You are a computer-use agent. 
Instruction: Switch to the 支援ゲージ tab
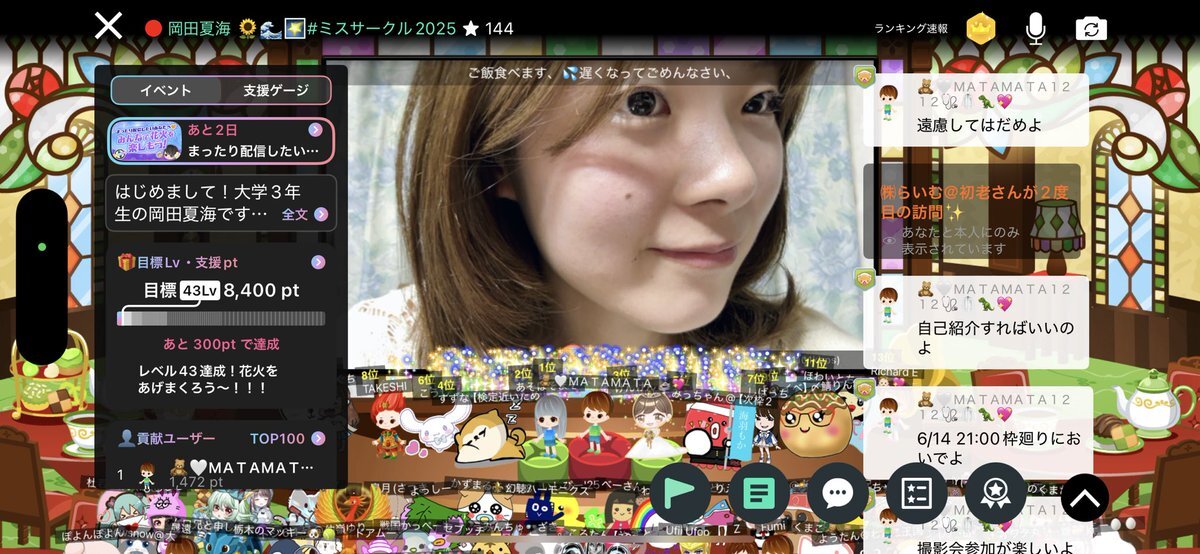[275, 90]
